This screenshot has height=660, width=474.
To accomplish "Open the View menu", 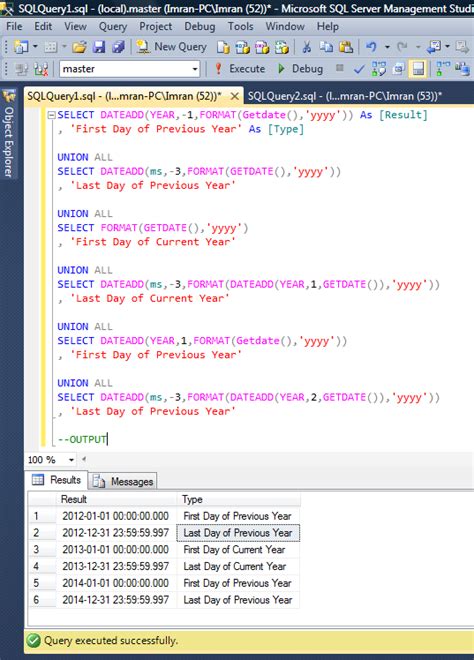I will (75, 26).
